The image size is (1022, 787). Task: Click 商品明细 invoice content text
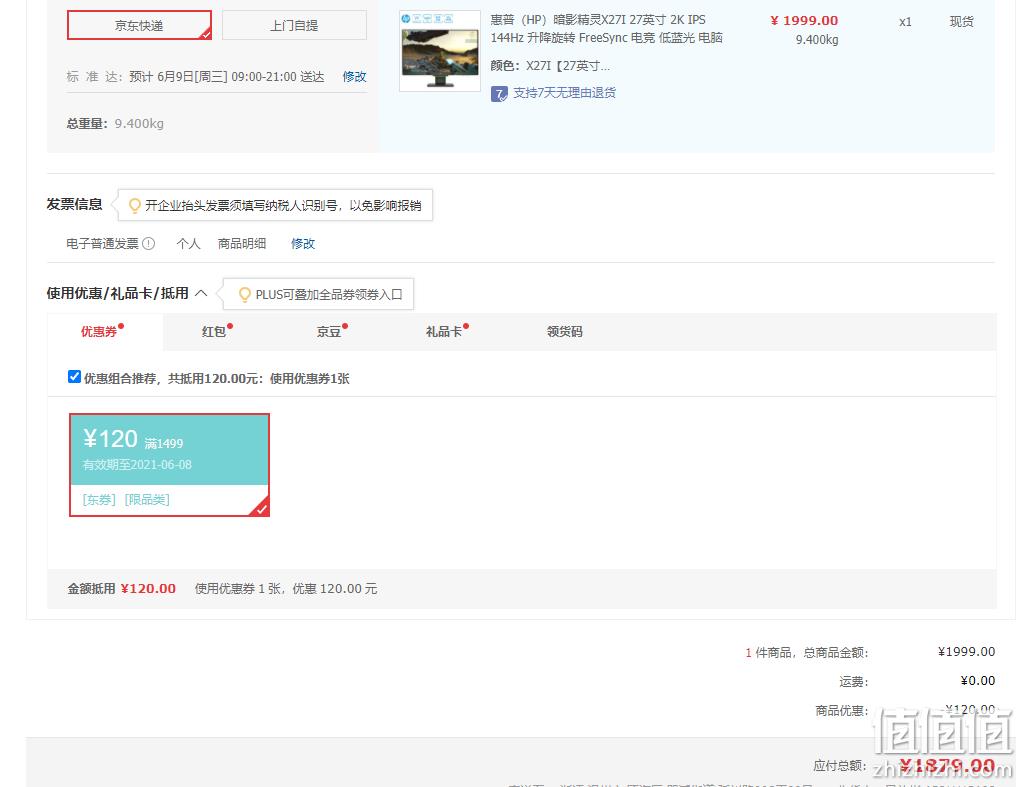point(242,244)
